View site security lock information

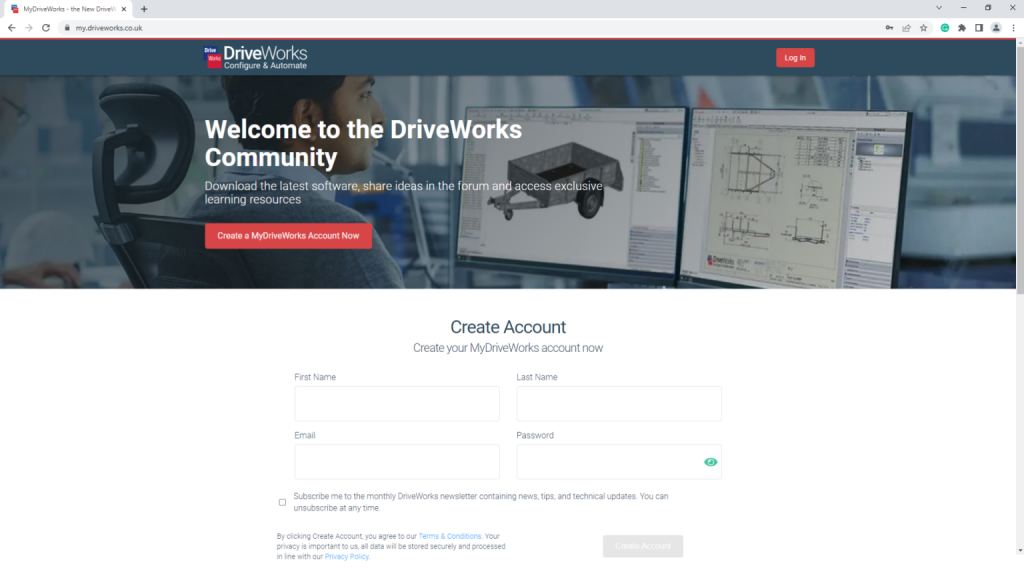click(67, 28)
